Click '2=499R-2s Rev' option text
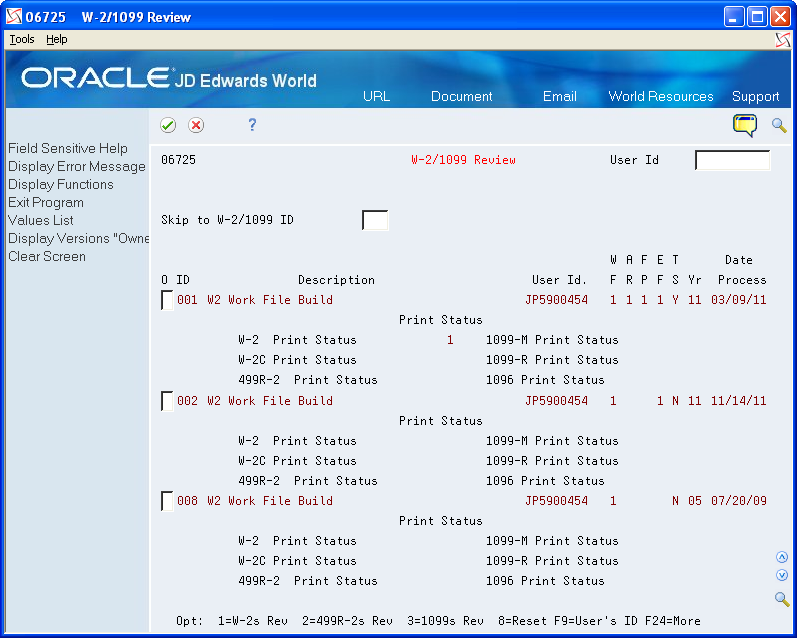 [347, 621]
